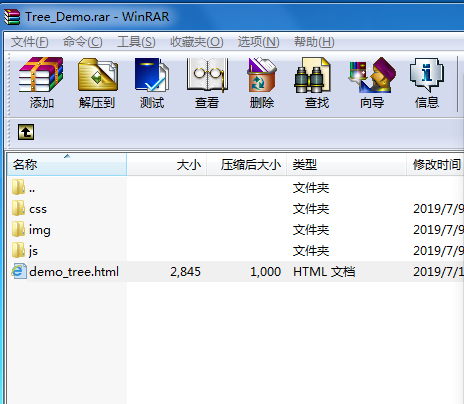This screenshot has height=404, width=464.
Task: Click the 'HTML 文档' type cell
Action: (x=324, y=272)
